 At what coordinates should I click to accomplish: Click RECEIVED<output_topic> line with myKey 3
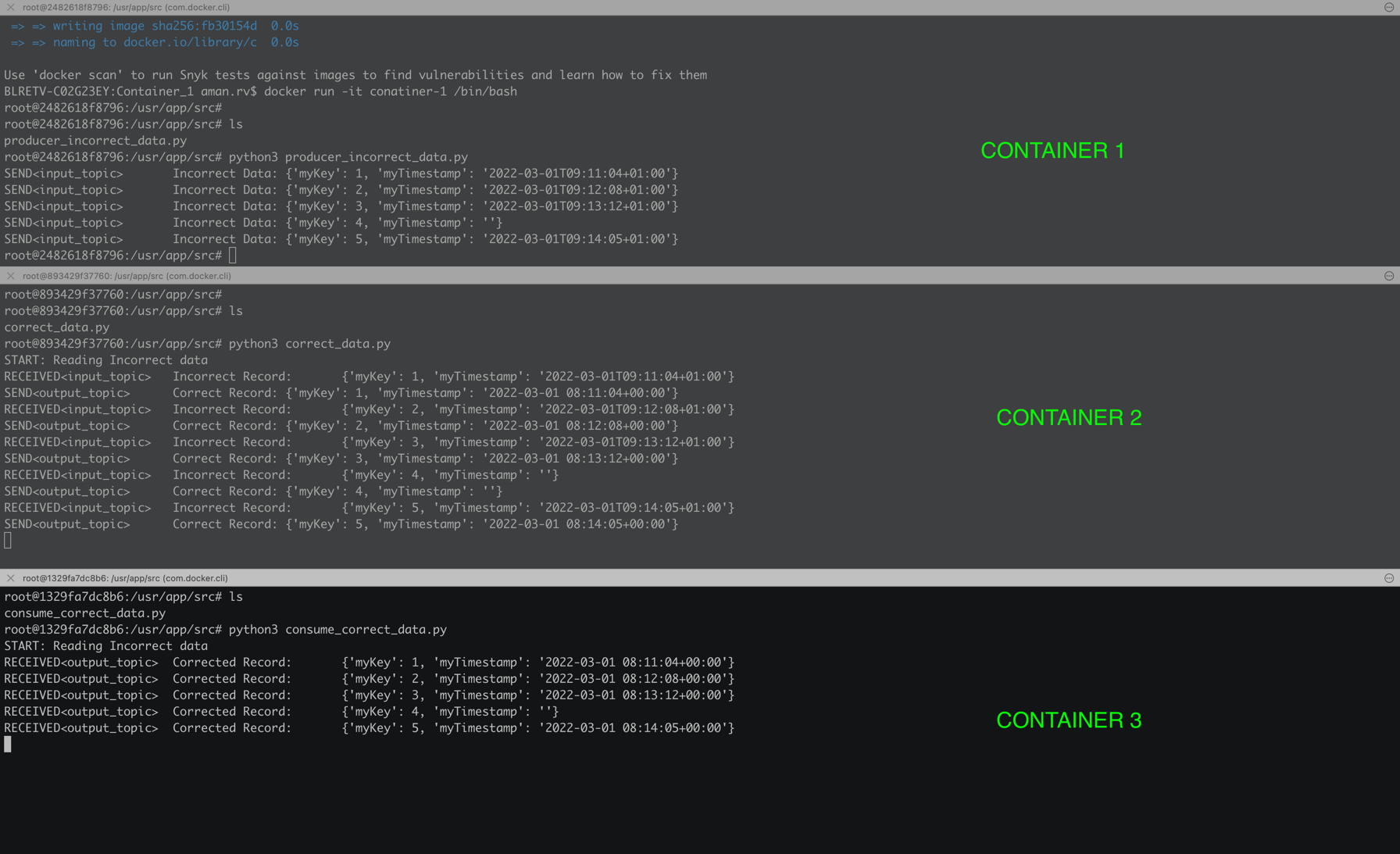coord(370,695)
